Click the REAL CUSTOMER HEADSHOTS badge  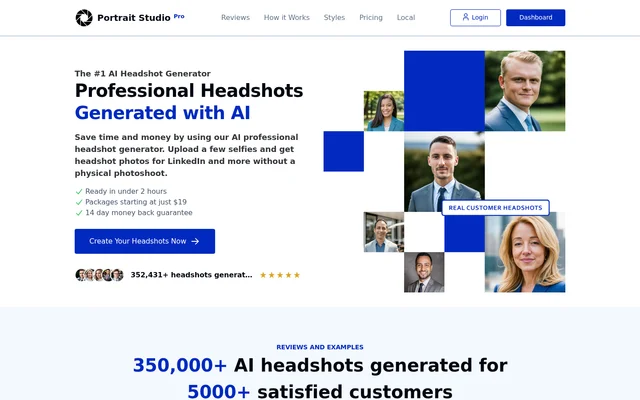[x=496, y=208]
